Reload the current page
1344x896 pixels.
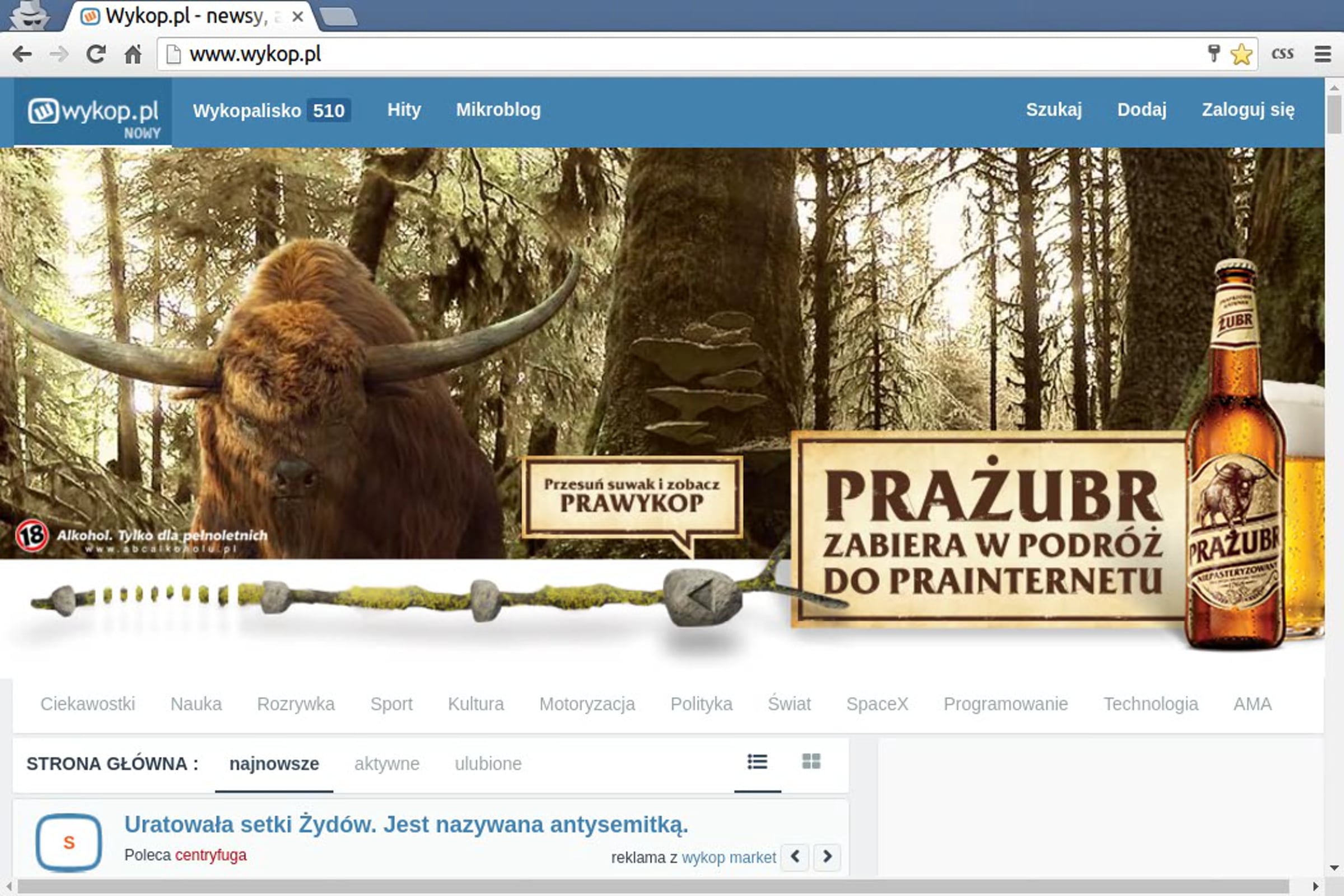tap(96, 54)
